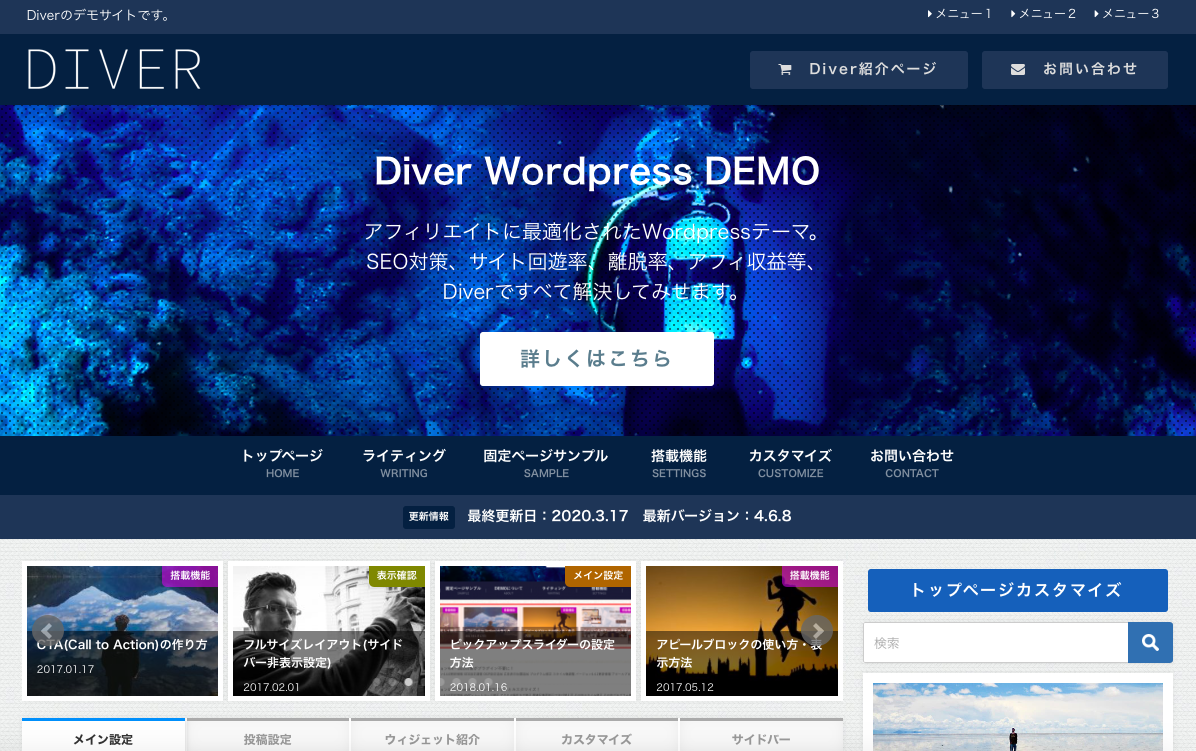Click the envelope icon beside お問い合わせ
Screen dimensions: 1196x751
[1018, 69]
